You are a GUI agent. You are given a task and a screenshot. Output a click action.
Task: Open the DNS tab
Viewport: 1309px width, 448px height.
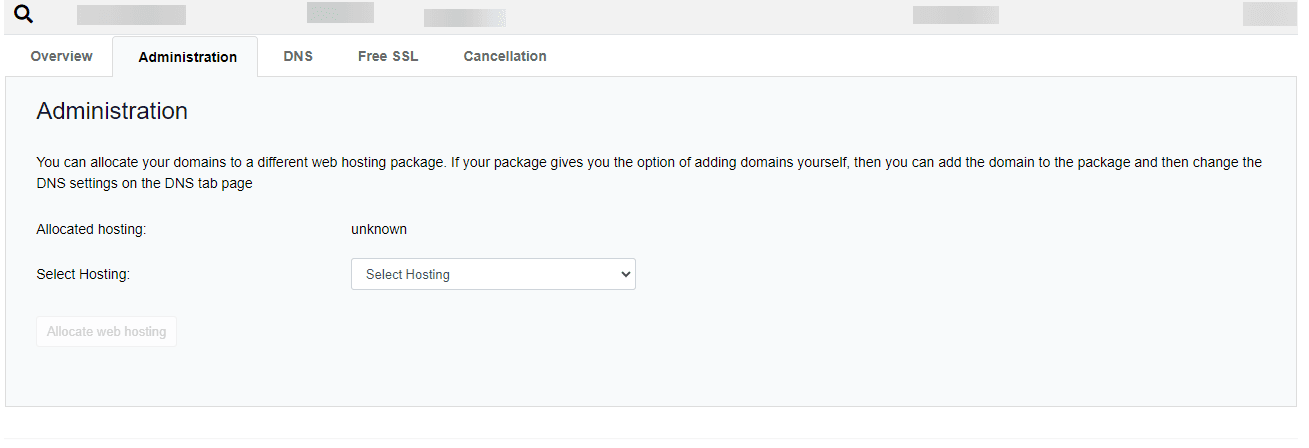click(298, 56)
